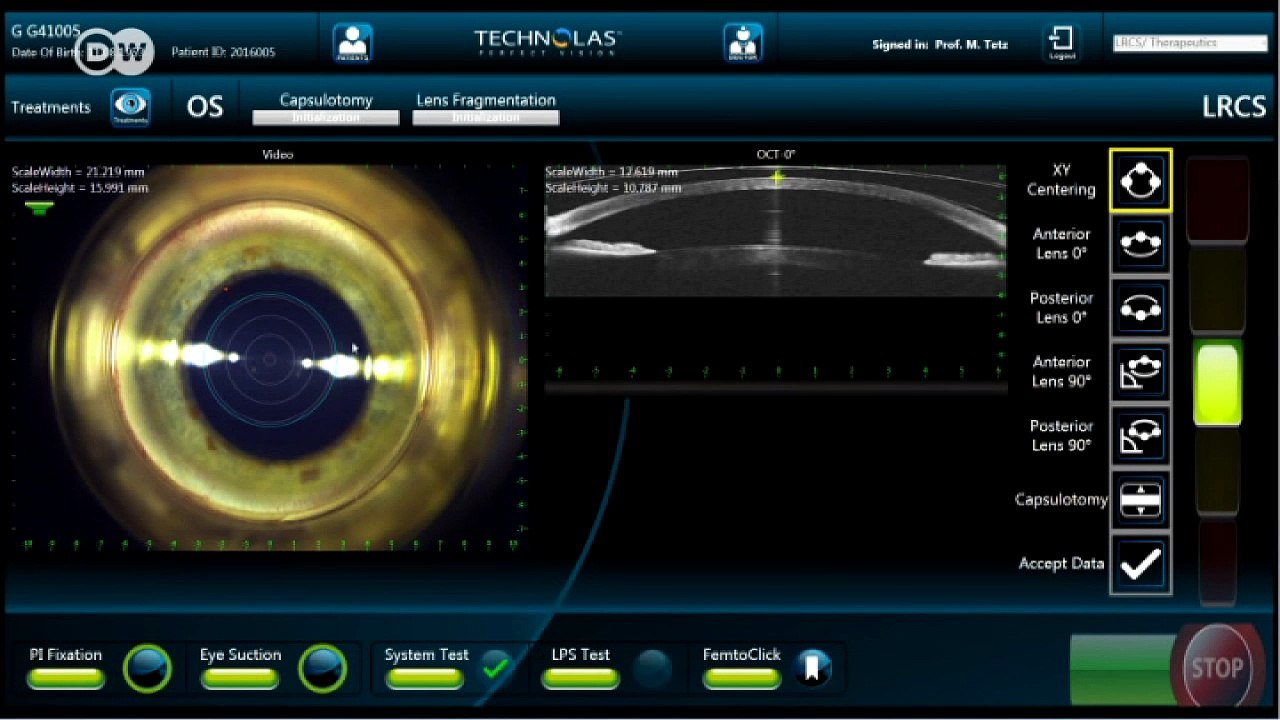Choose the Posterior Lens 0° step icon
The image size is (1280, 720).
(1140, 308)
